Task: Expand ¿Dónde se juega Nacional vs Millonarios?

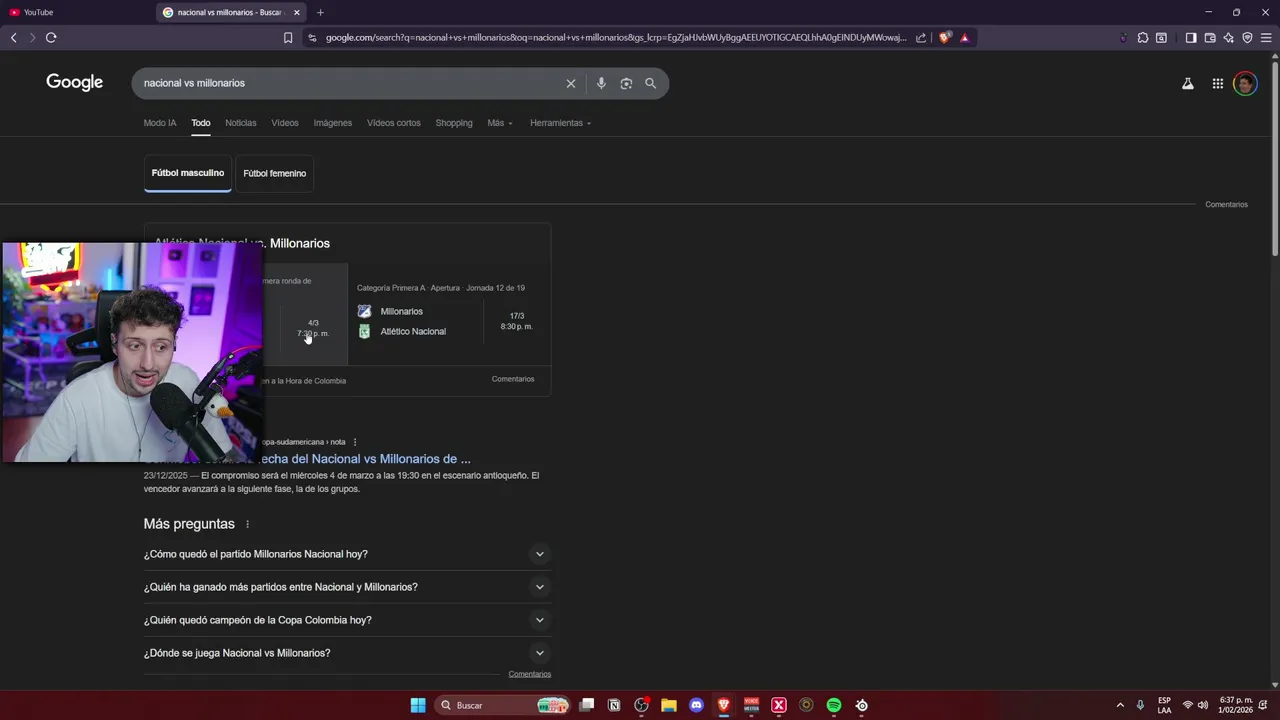Action: 347,653
